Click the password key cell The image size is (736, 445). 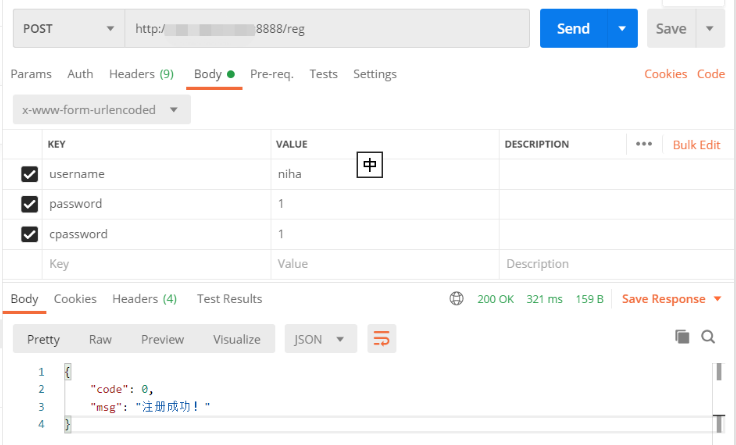point(157,204)
